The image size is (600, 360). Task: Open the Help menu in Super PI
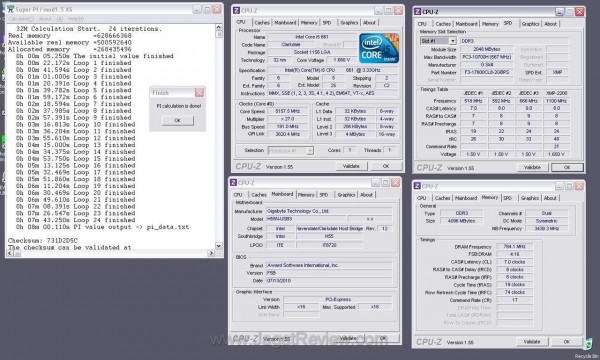(x=75, y=19)
